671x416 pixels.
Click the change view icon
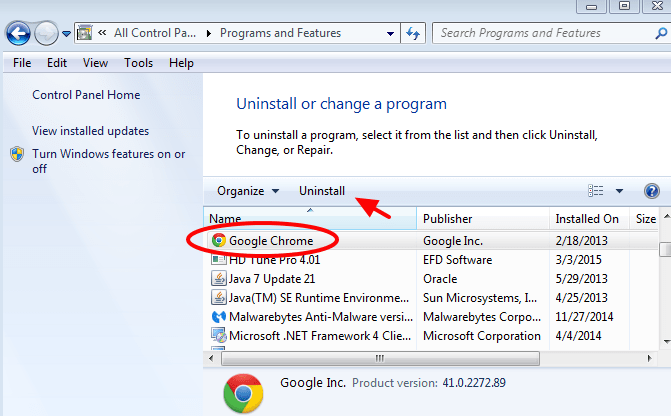point(596,191)
